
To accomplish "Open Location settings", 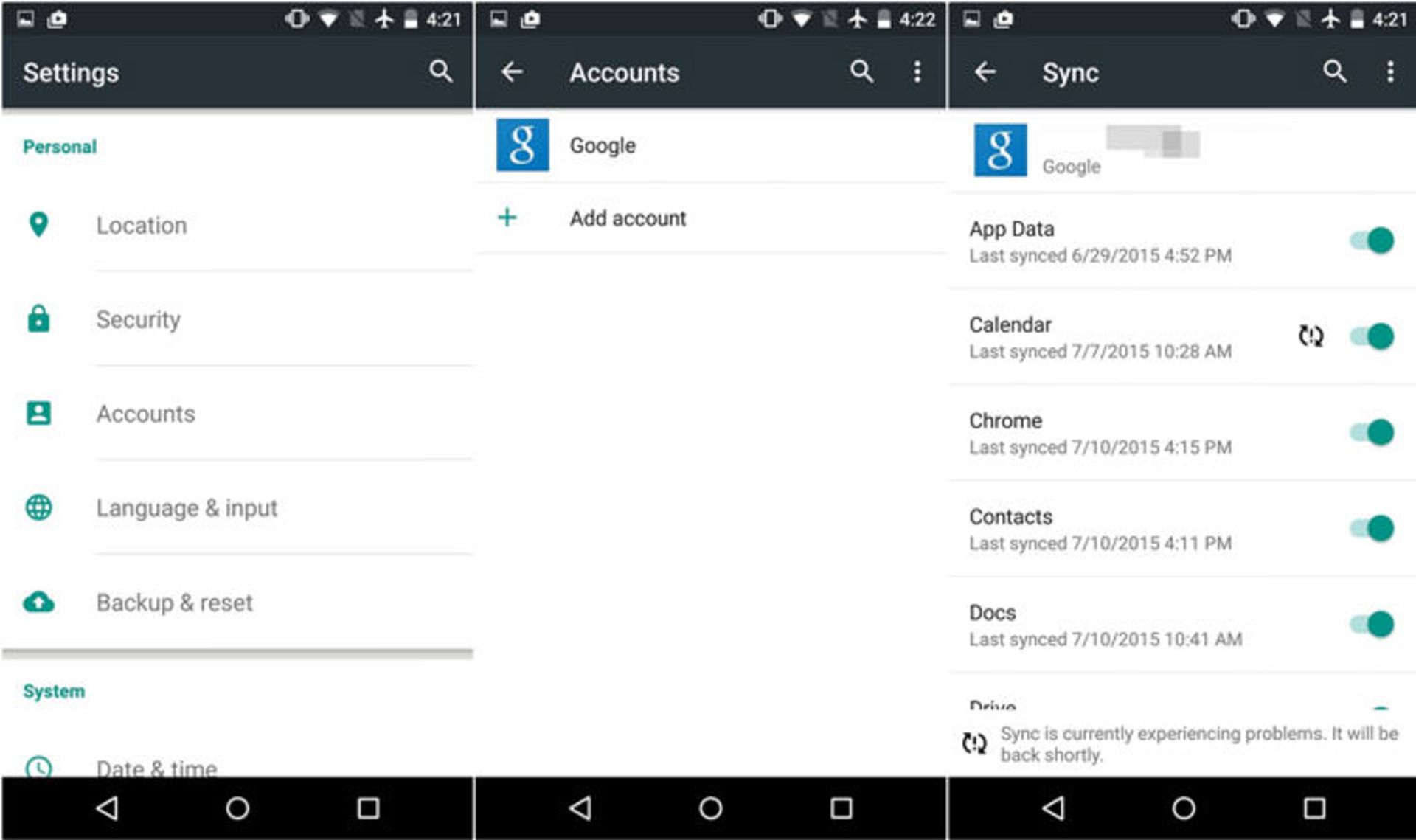I will (237, 225).
